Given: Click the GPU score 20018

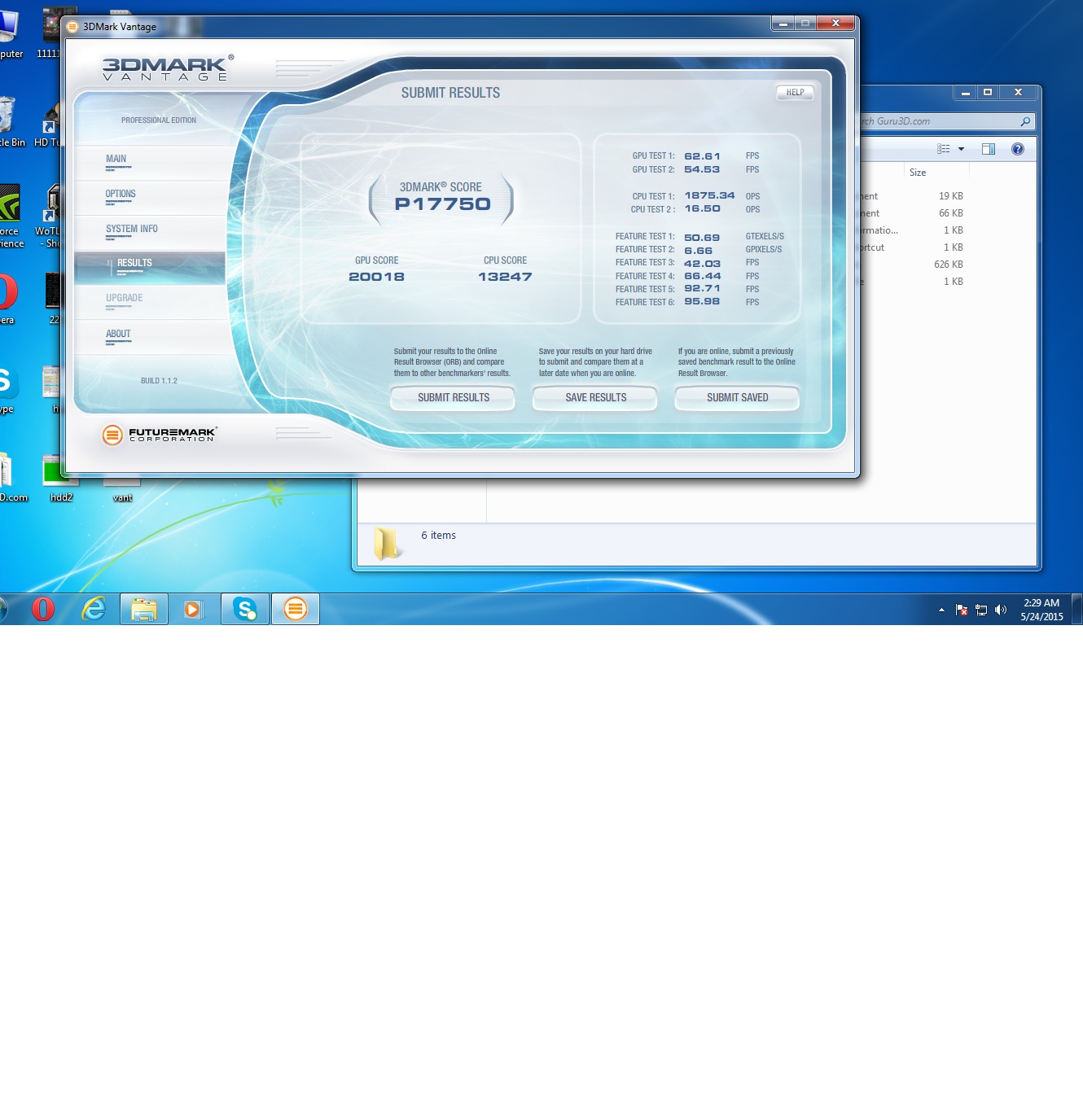Looking at the screenshot, I should pos(376,277).
